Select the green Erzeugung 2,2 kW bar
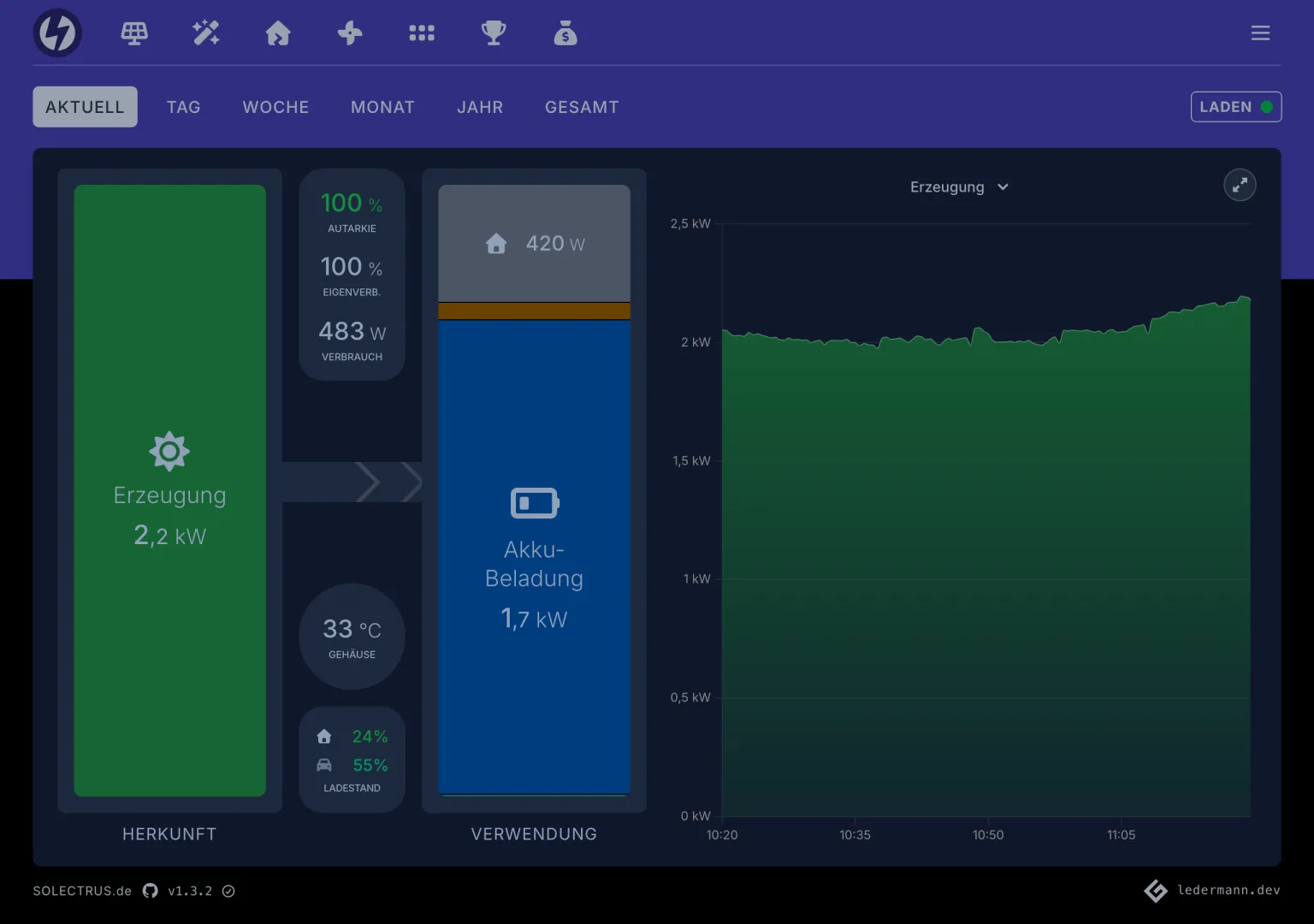Viewport: 1314px width, 924px height. (x=169, y=490)
